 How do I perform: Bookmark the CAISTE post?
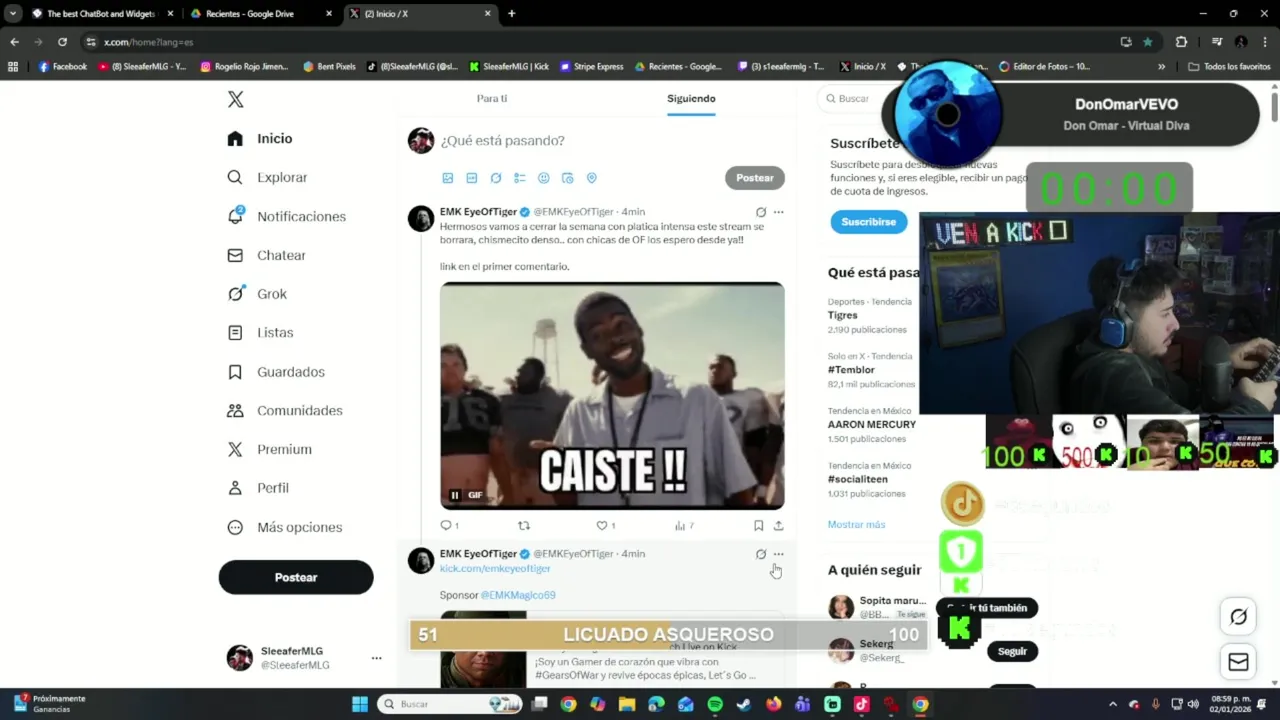click(758, 525)
